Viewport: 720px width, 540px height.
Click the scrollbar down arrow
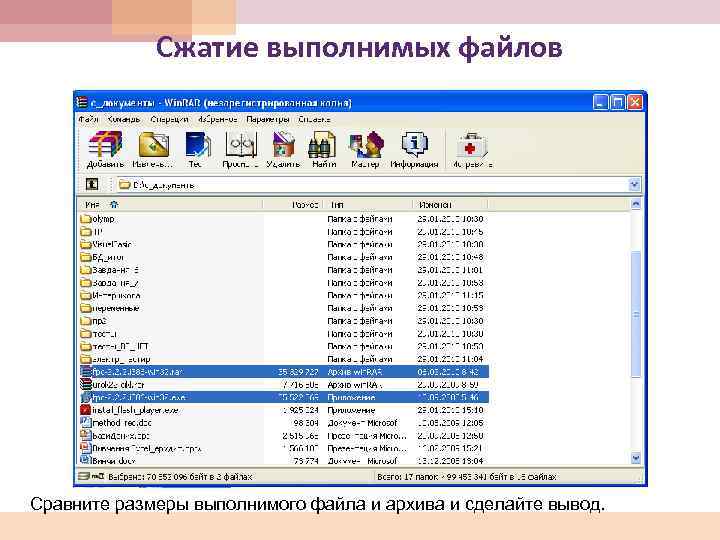[636, 458]
